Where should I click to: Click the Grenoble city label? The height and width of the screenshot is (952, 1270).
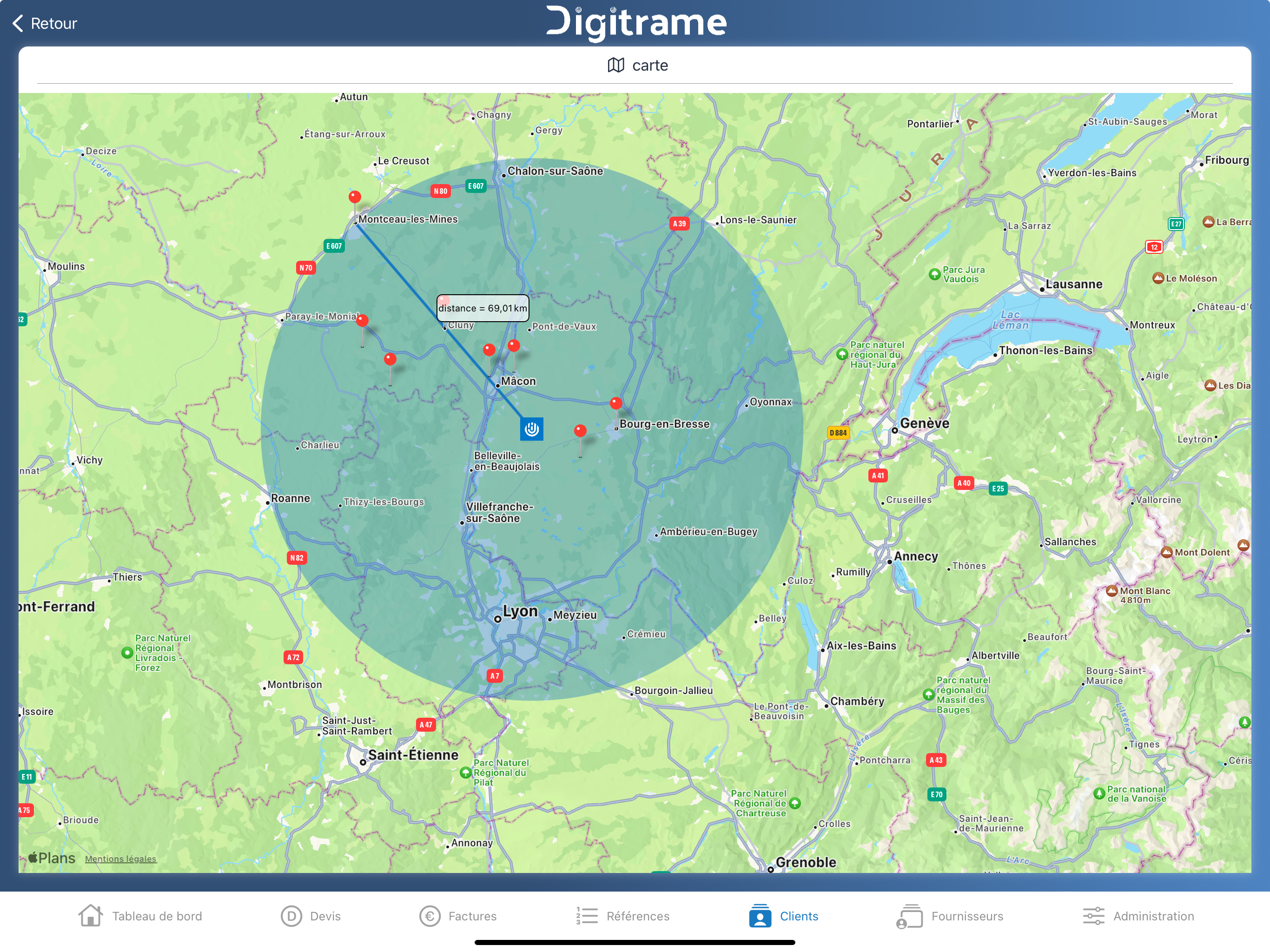pyautogui.click(x=806, y=862)
